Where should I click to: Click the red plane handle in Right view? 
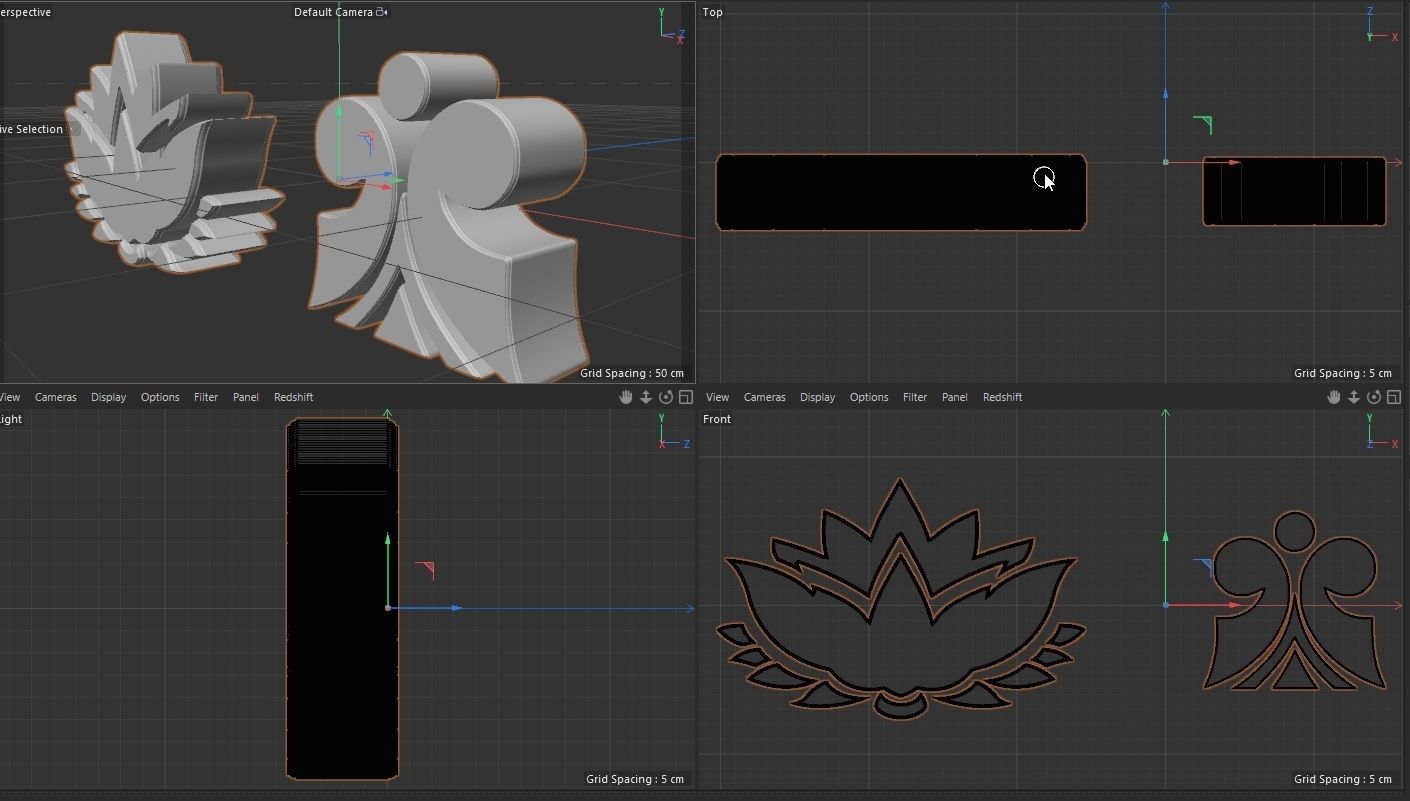click(425, 570)
